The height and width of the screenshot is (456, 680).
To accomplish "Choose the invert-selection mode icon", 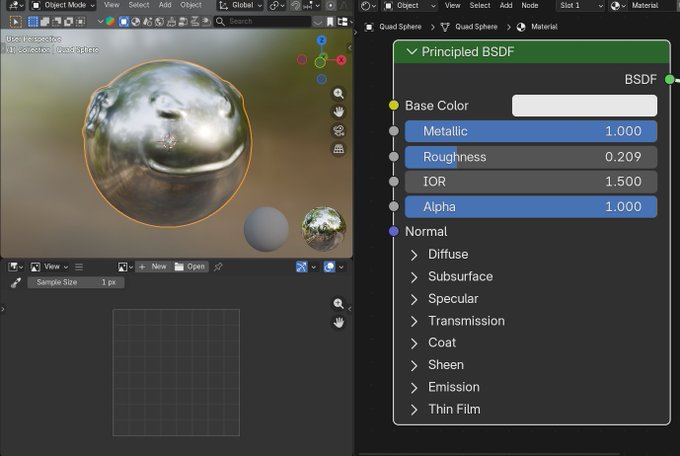I will point(69,21).
